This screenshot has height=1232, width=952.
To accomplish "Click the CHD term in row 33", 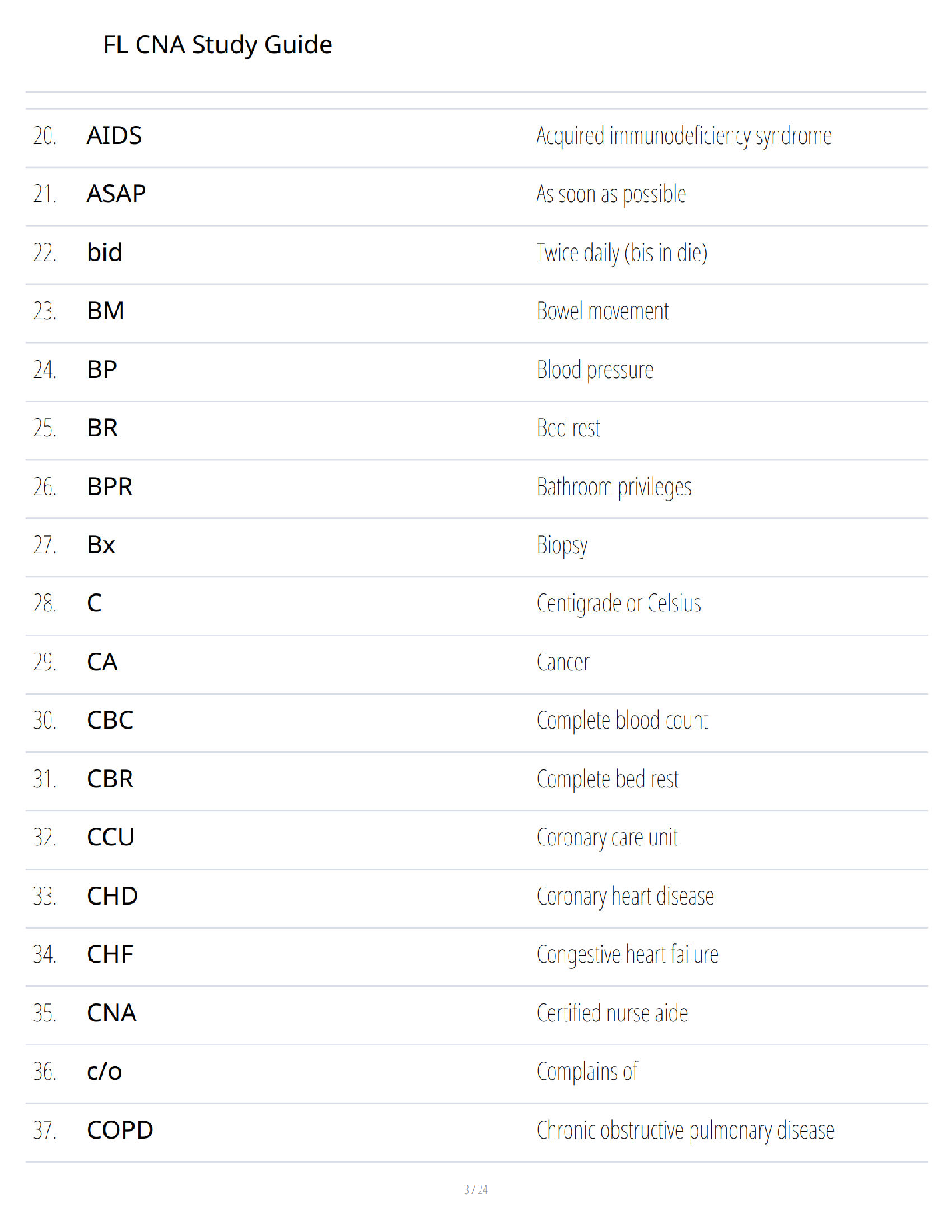I will point(113,896).
